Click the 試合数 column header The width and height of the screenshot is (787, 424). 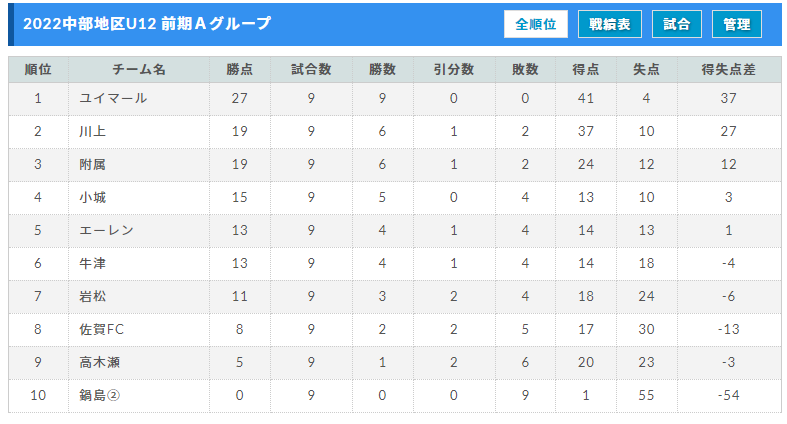point(311,69)
